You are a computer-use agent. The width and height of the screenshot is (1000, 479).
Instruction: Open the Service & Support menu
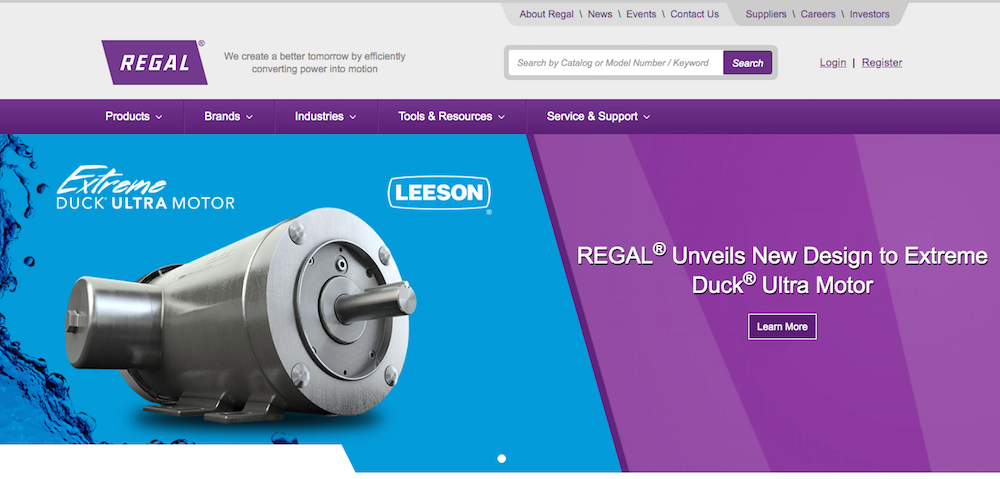tap(598, 117)
